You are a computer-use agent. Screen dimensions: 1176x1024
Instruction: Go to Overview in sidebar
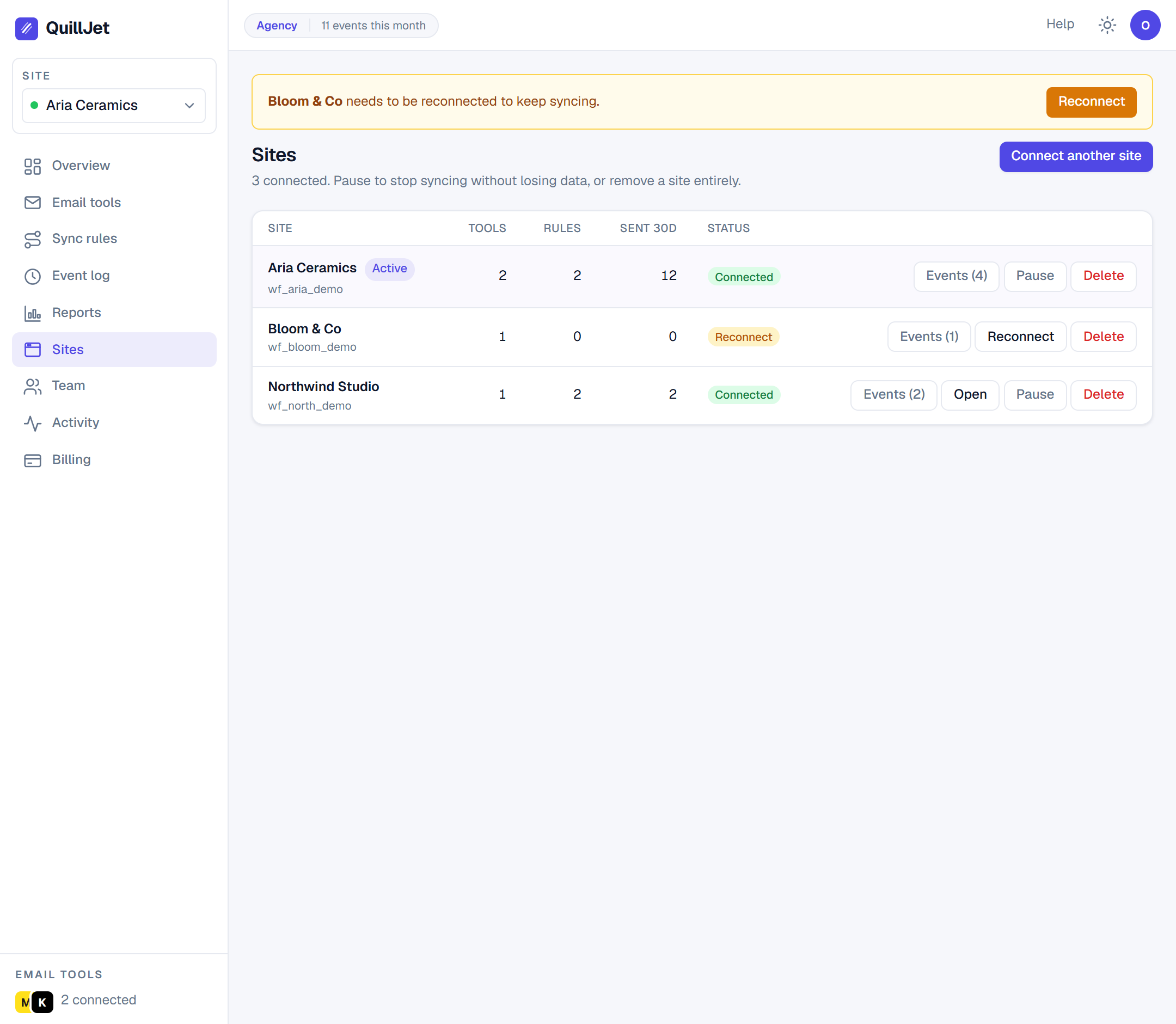coord(114,166)
